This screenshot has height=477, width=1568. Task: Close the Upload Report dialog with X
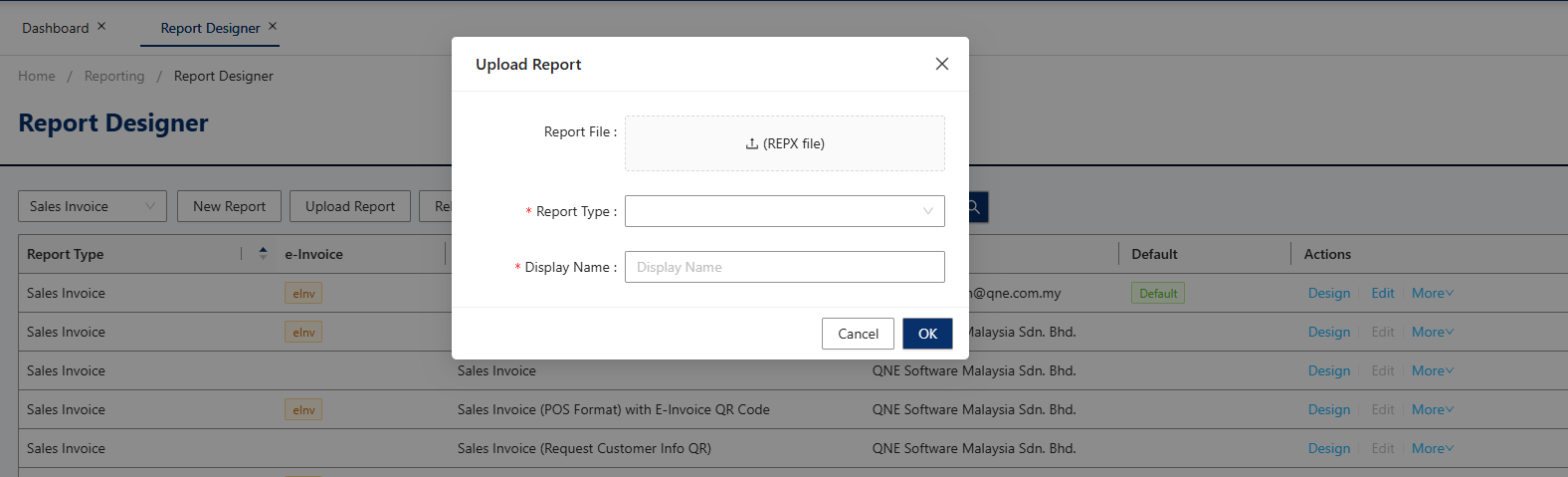pos(941,64)
